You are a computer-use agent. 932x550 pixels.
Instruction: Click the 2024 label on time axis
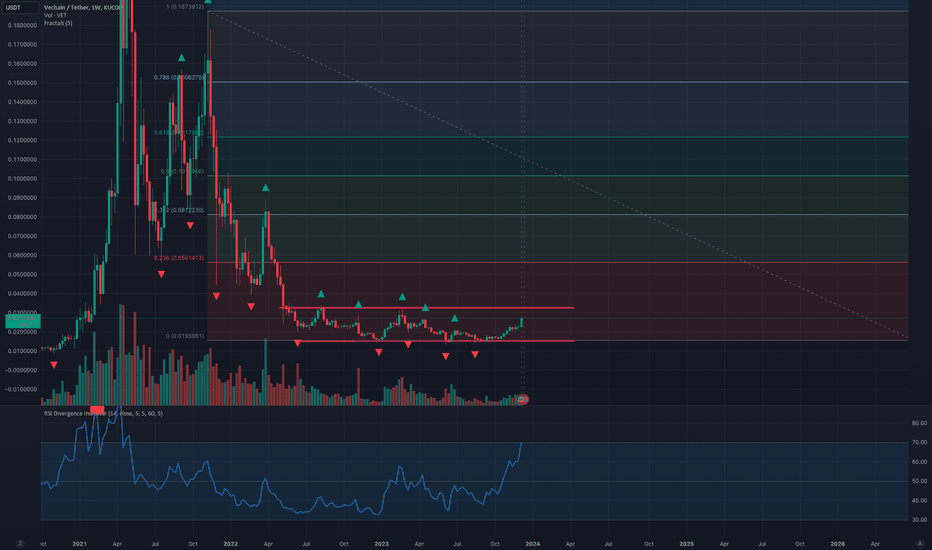coord(533,543)
